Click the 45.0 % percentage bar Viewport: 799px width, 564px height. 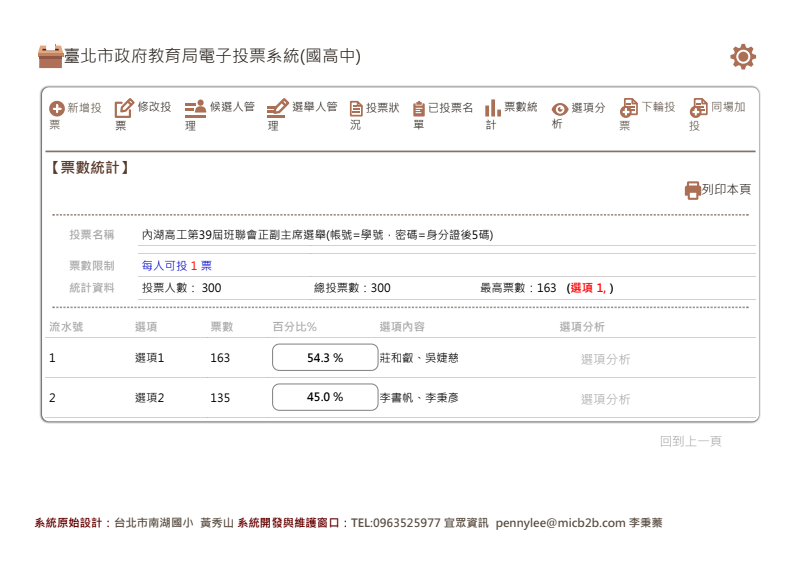pos(324,397)
